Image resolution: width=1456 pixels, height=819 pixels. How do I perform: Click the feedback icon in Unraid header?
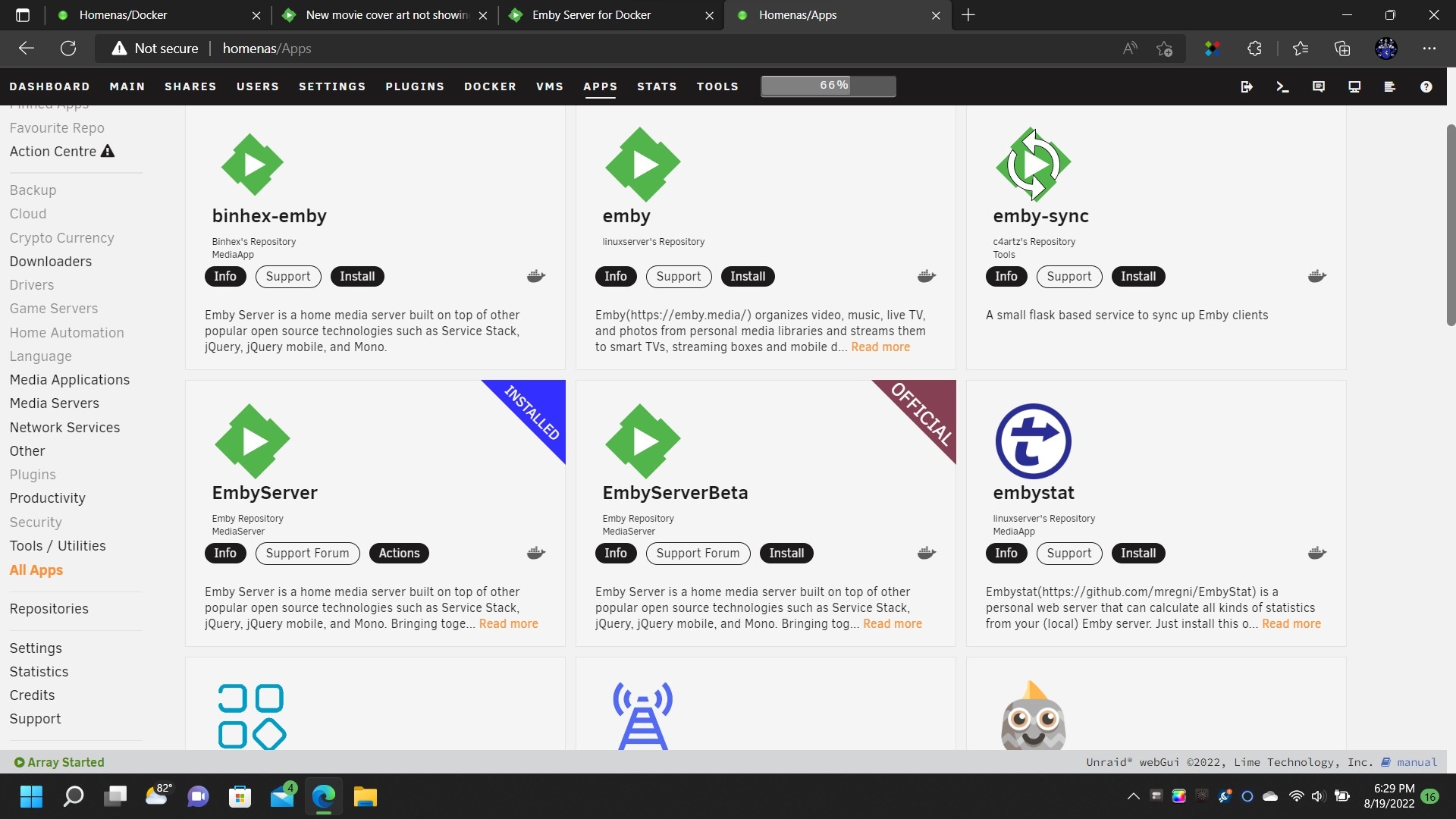click(1318, 86)
